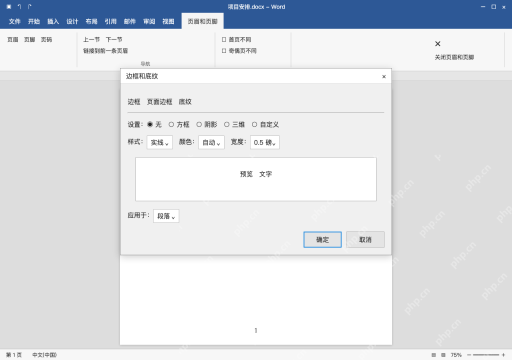Image resolution: width=512 pixels, height=360 pixels.
Task: Click the 视图 ribbon tab
Action: 168,22
